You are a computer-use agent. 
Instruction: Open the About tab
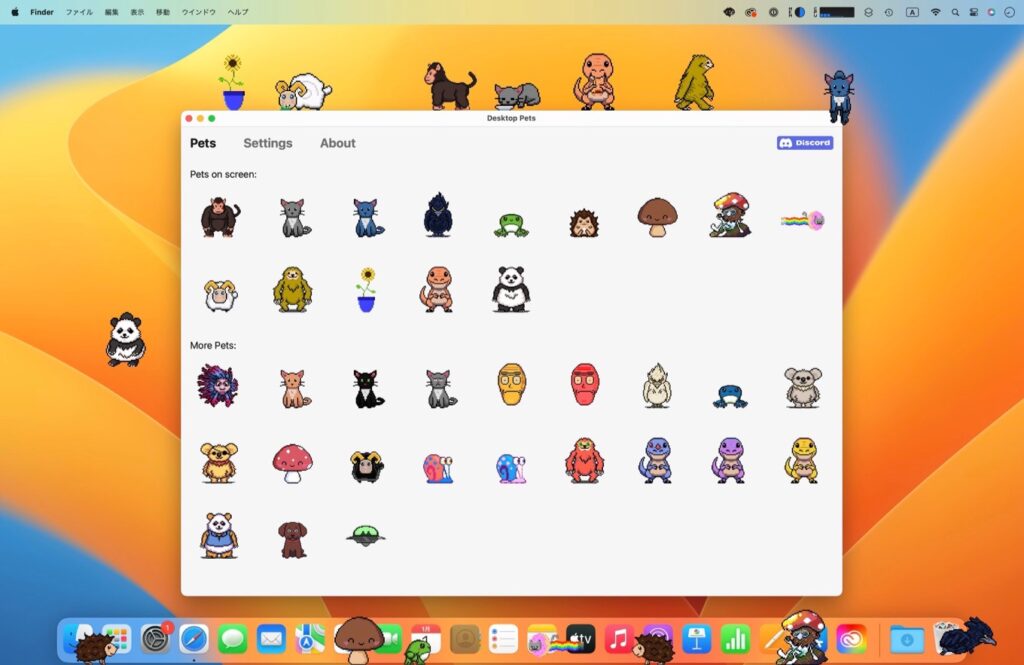click(x=337, y=143)
